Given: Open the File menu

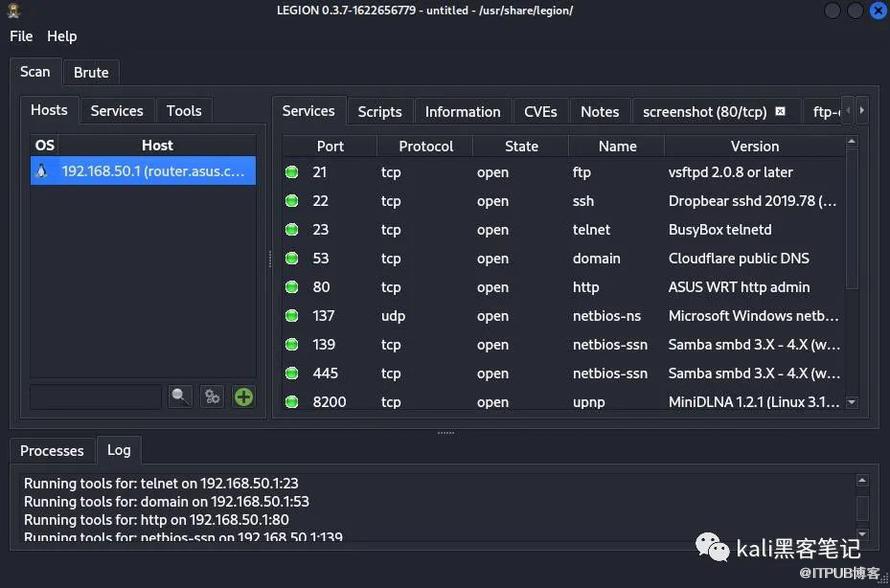Looking at the screenshot, I should [21, 36].
